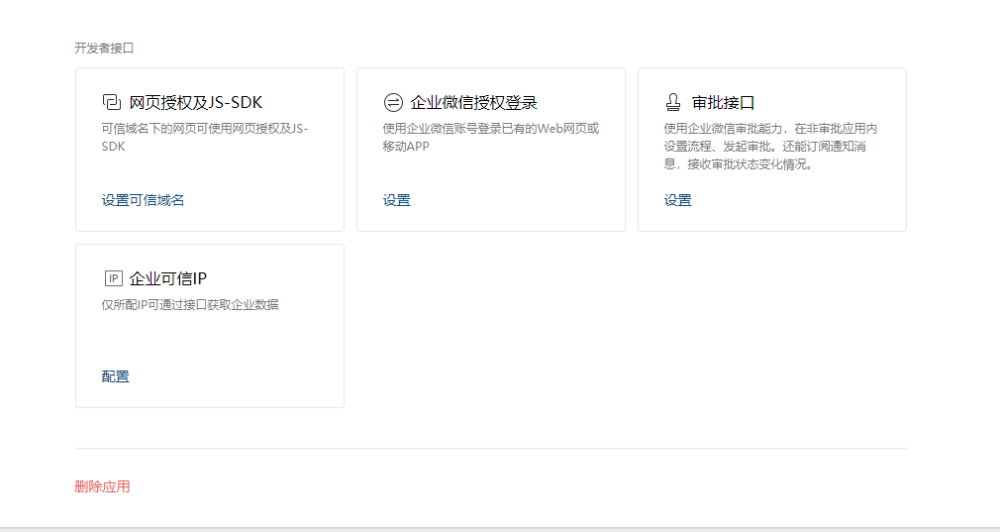
Task: Click the 企业可信IP icon
Action: coord(114,278)
